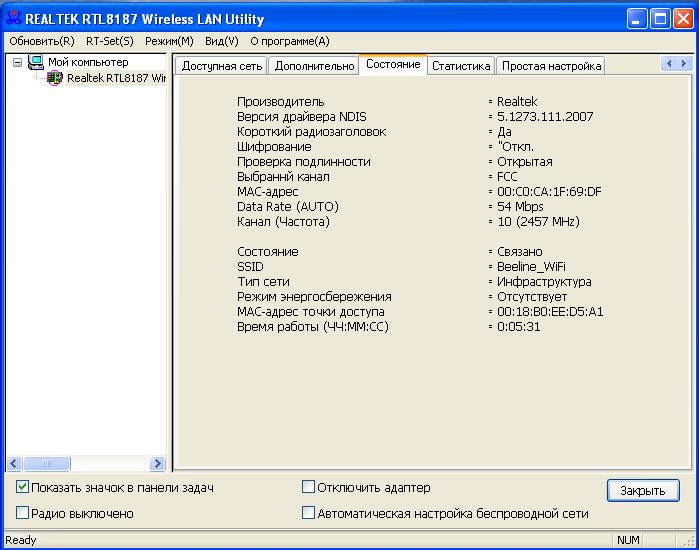Click the Realtek manufacturer value
699x550 pixels.
[517, 102]
